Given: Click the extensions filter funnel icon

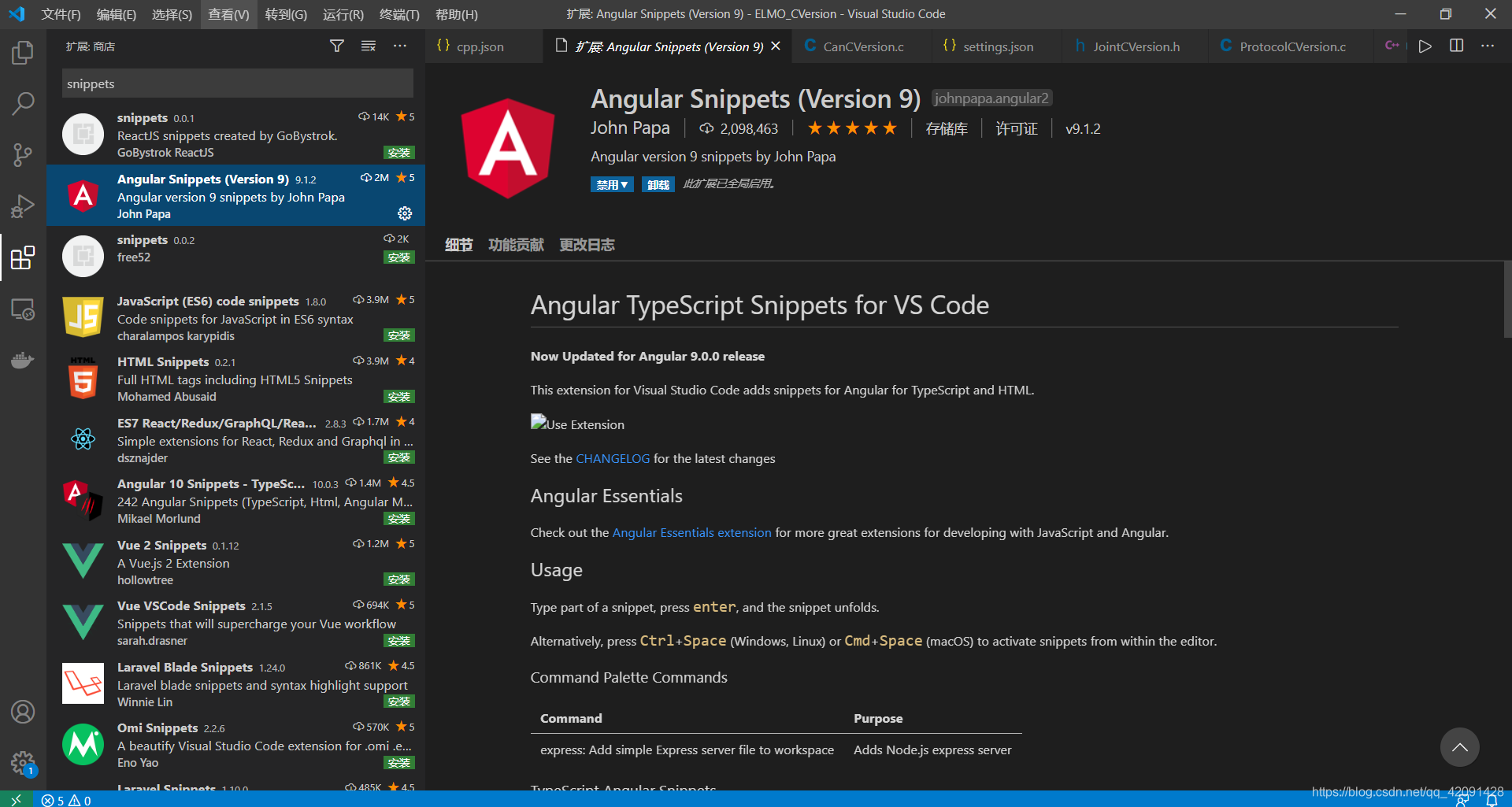Looking at the screenshot, I should (337, 46).
